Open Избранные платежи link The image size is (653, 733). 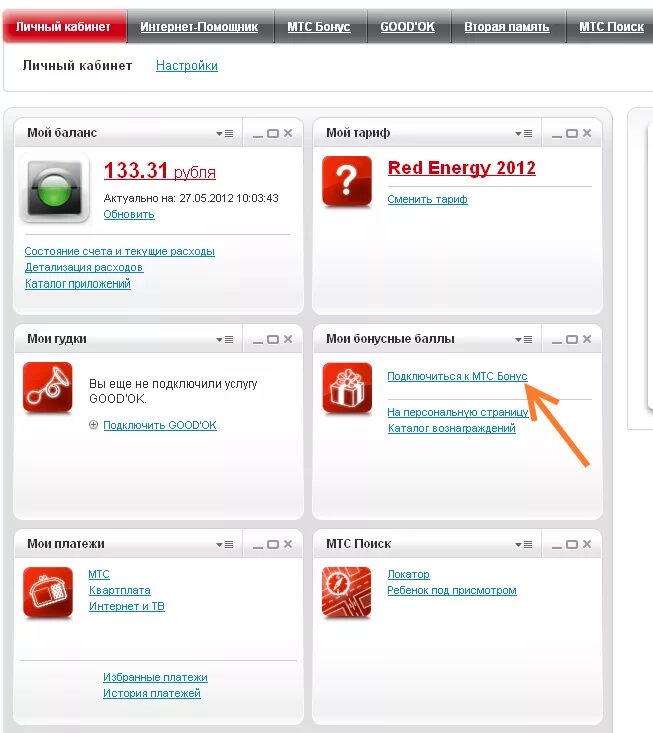(x=155, y=677)
